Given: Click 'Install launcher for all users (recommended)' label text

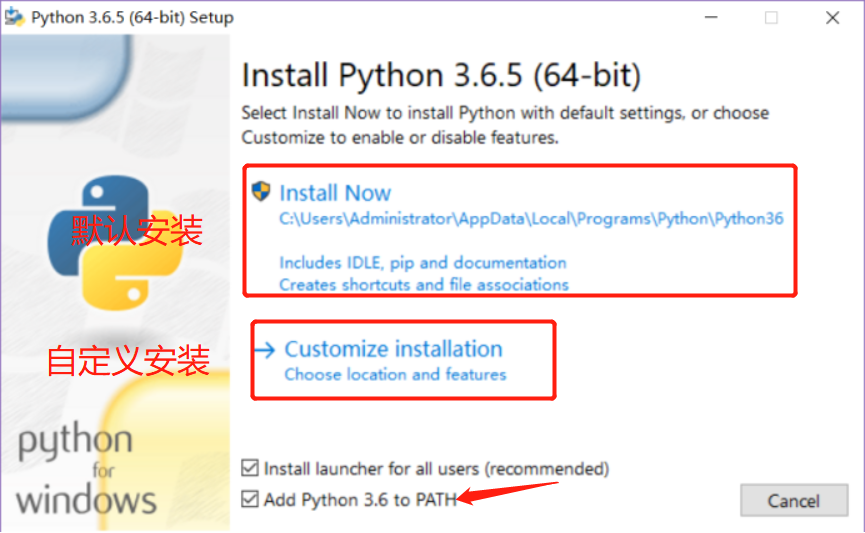Looking at the screenshot, I should (436, 468).
